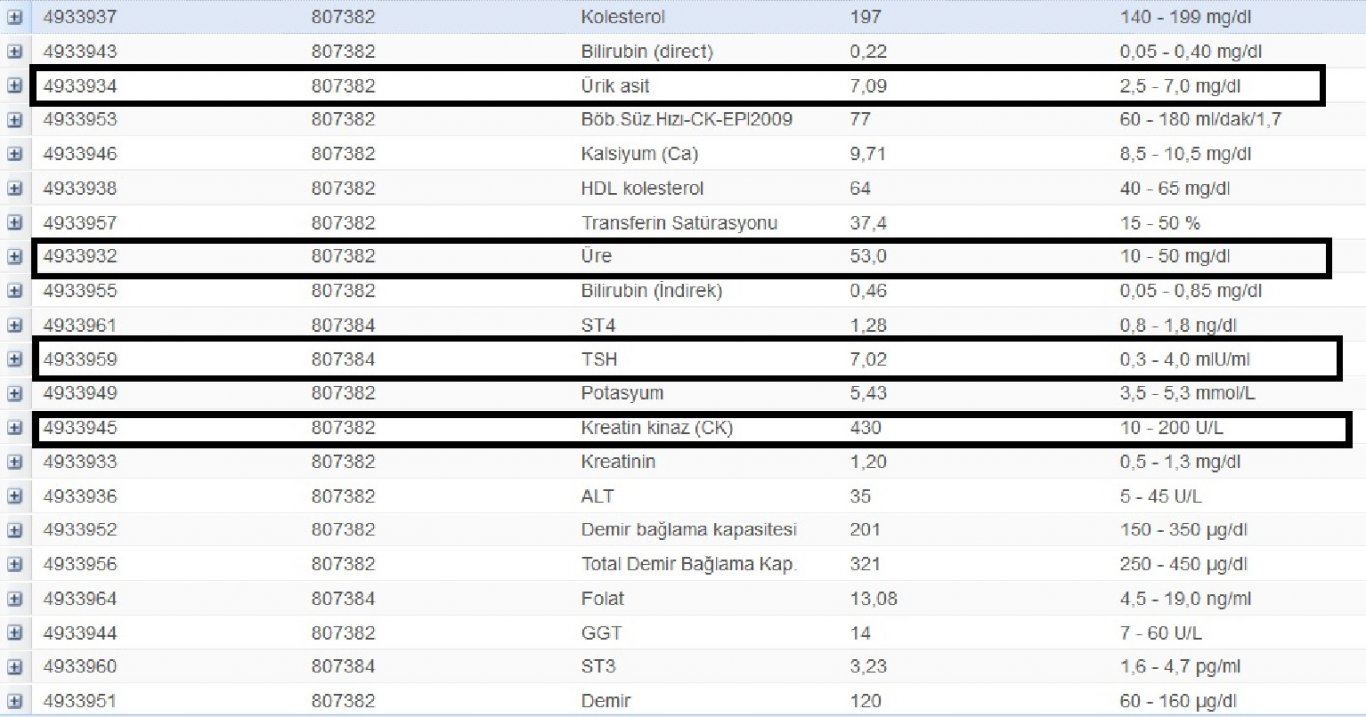
Task: Click the CK result value 430
Action: point(865,428)
